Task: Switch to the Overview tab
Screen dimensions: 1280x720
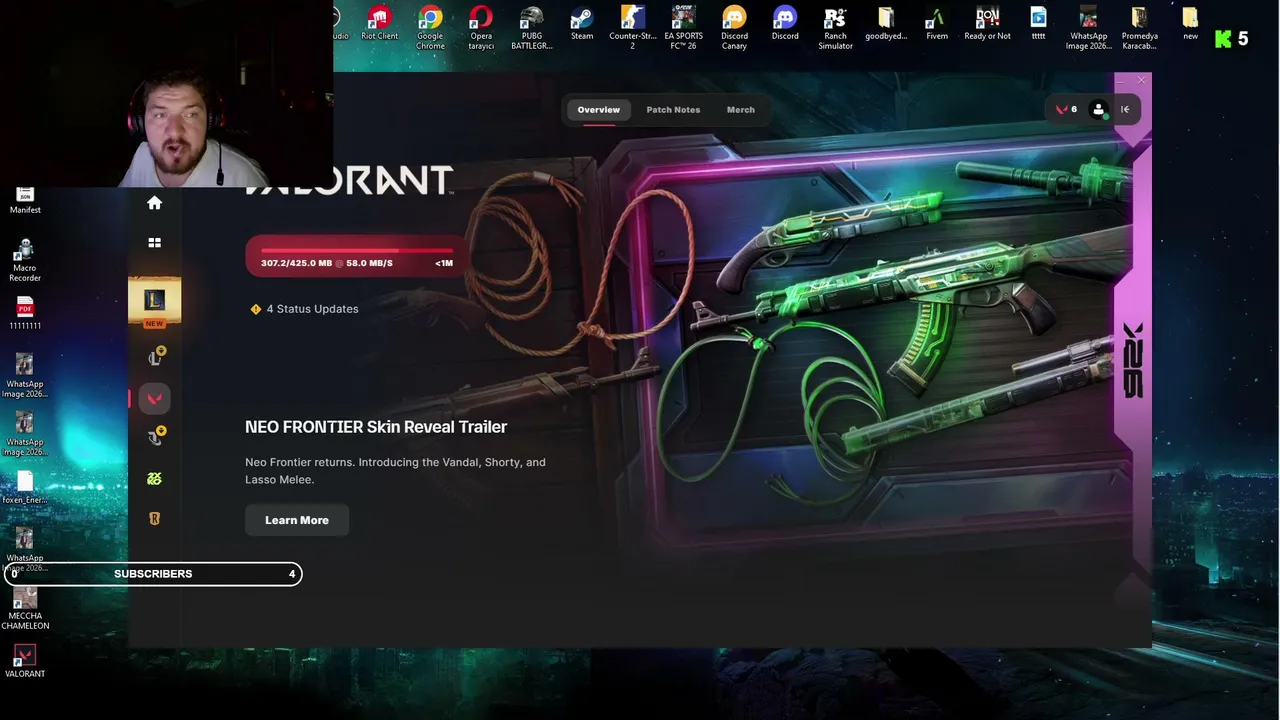Action: point(598,110)
